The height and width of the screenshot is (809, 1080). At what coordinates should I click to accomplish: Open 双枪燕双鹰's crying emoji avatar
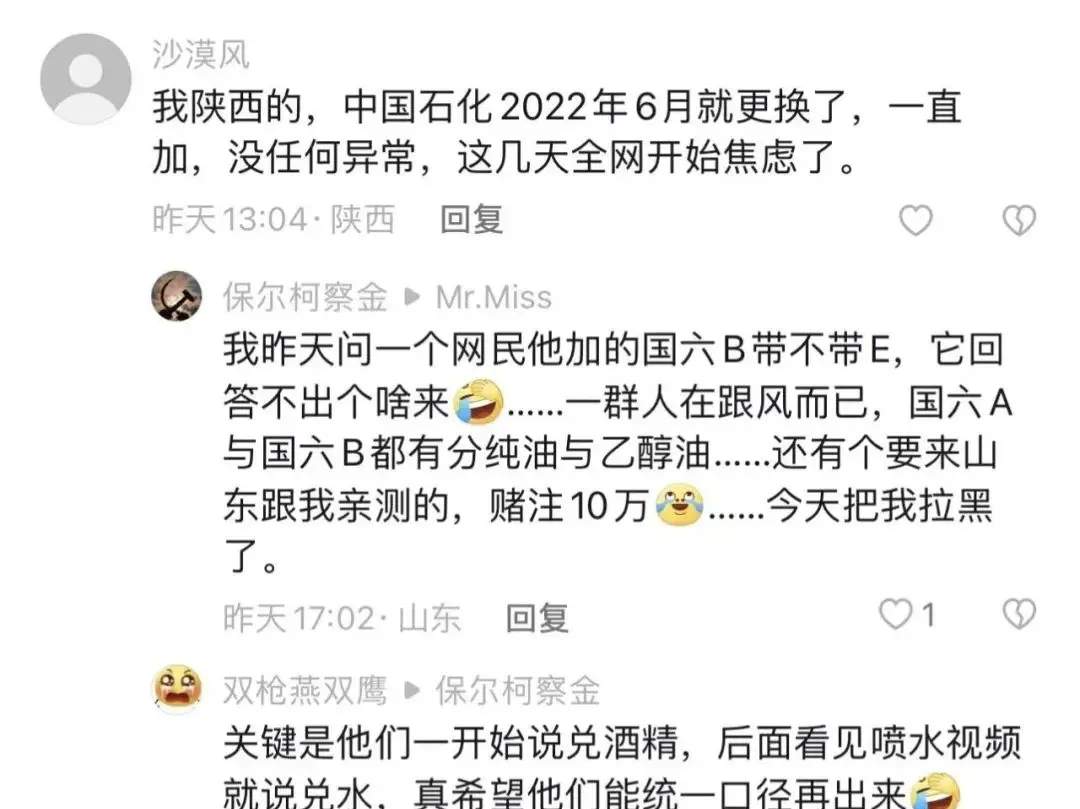[177, 689]
